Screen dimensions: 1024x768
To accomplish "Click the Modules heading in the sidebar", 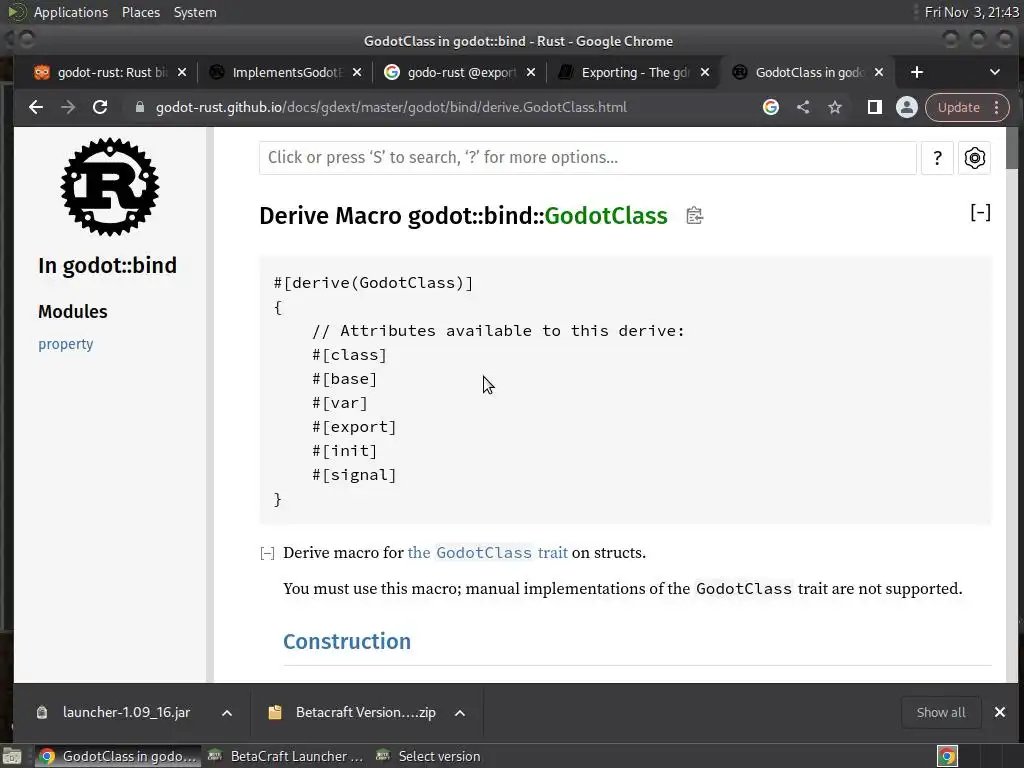I will (72, 312).
